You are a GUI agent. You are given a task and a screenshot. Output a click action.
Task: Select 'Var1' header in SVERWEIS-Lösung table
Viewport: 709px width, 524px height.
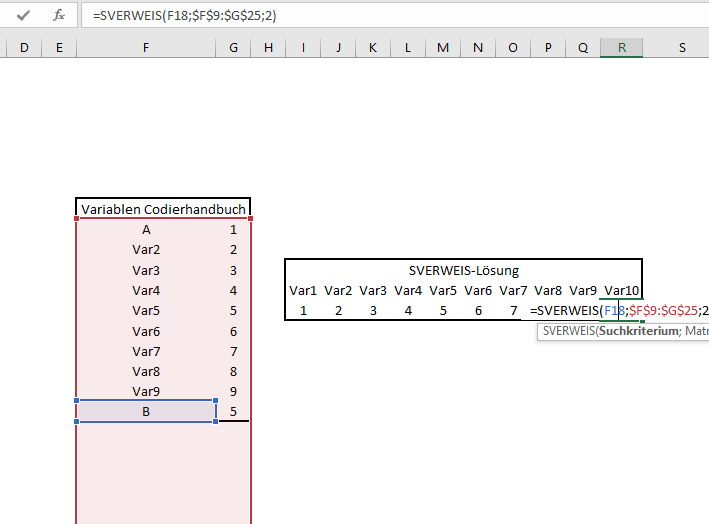pos(303,290)
